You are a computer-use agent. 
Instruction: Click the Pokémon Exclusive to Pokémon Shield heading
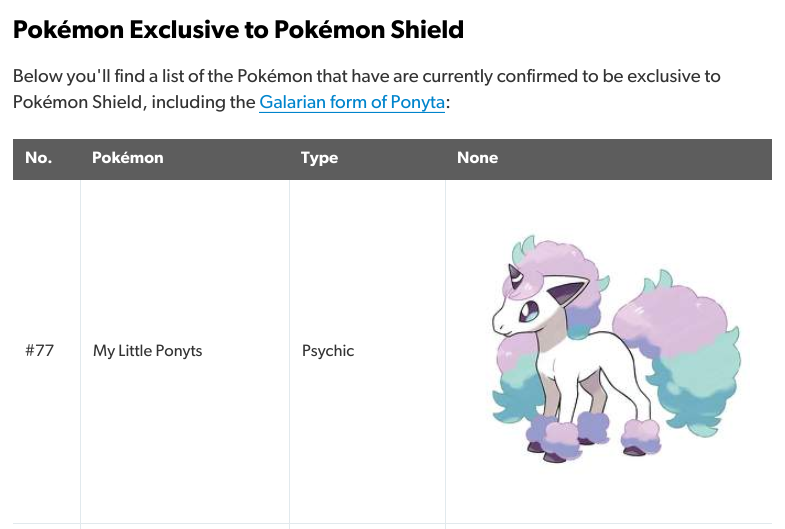coord(238,29)
